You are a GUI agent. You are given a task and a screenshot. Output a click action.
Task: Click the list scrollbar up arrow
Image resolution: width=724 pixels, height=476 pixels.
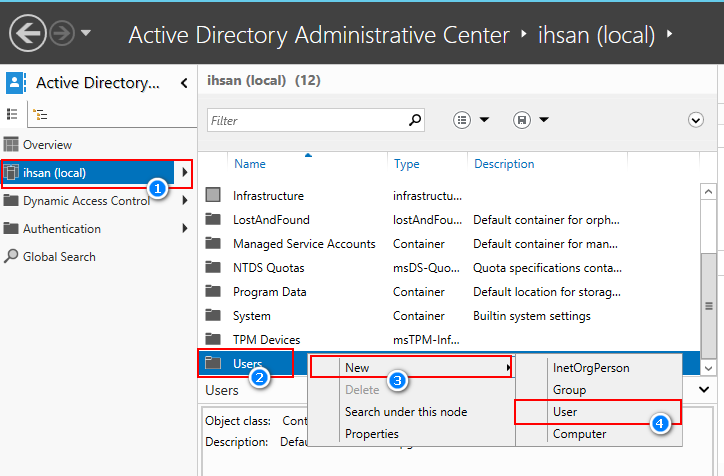click(x=708, y=191)
